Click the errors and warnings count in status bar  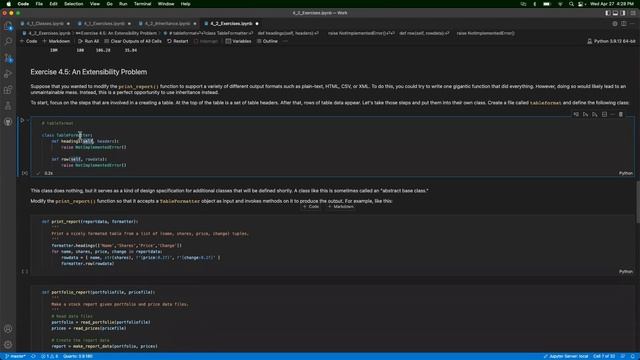point(49,356)
